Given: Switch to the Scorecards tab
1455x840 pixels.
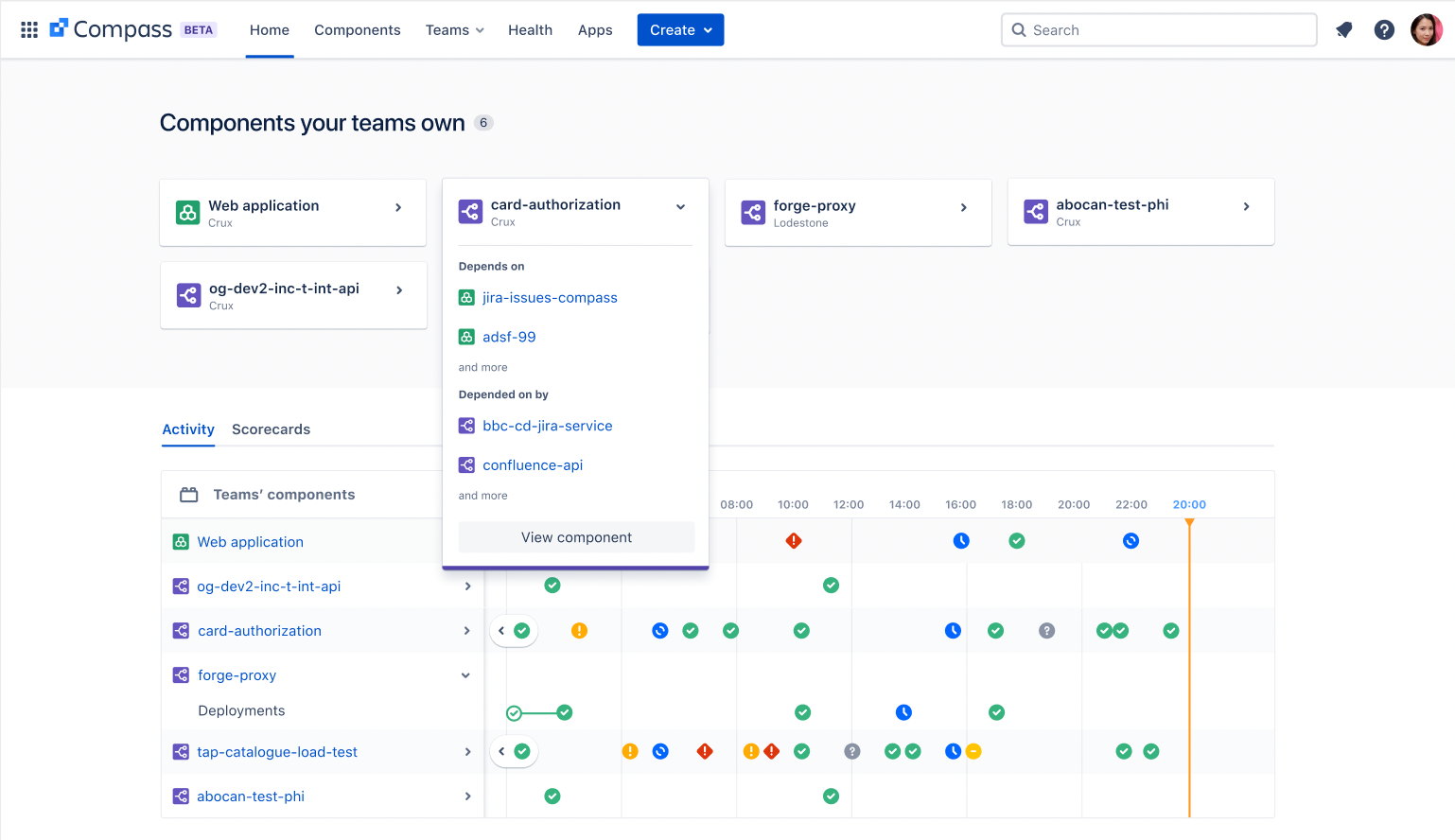Looking at the screenshot, I should pos(272,429).
